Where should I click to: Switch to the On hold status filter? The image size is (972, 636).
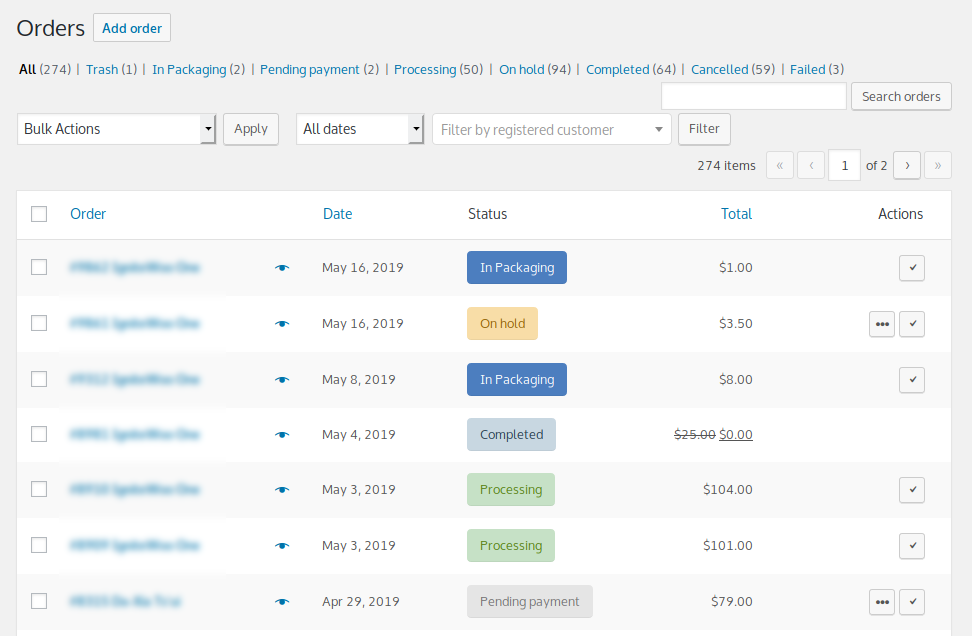pyautogui.click(x=522, y=69)
